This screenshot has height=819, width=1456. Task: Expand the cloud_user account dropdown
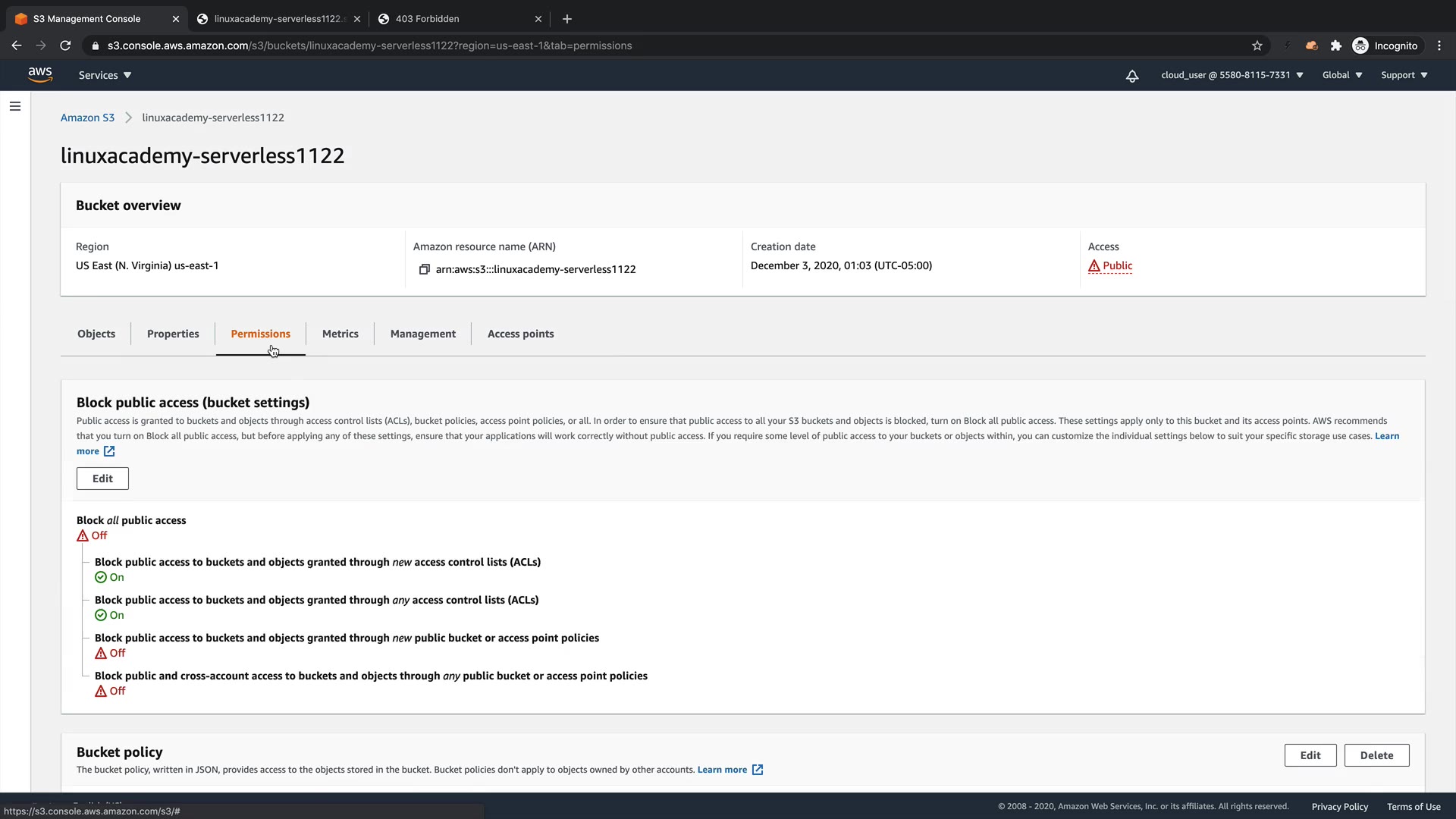tap(1232, 75)
